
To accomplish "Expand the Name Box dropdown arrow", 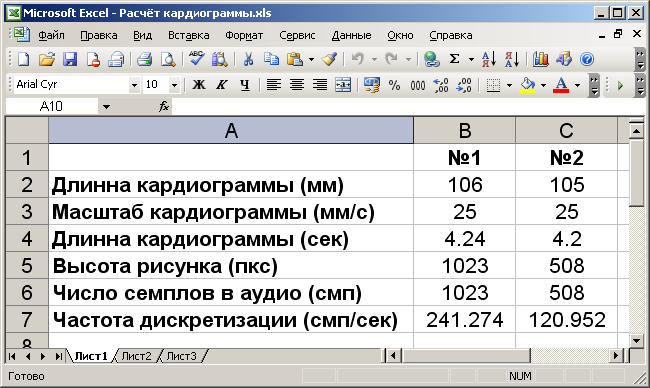I will tap(107, 107).
